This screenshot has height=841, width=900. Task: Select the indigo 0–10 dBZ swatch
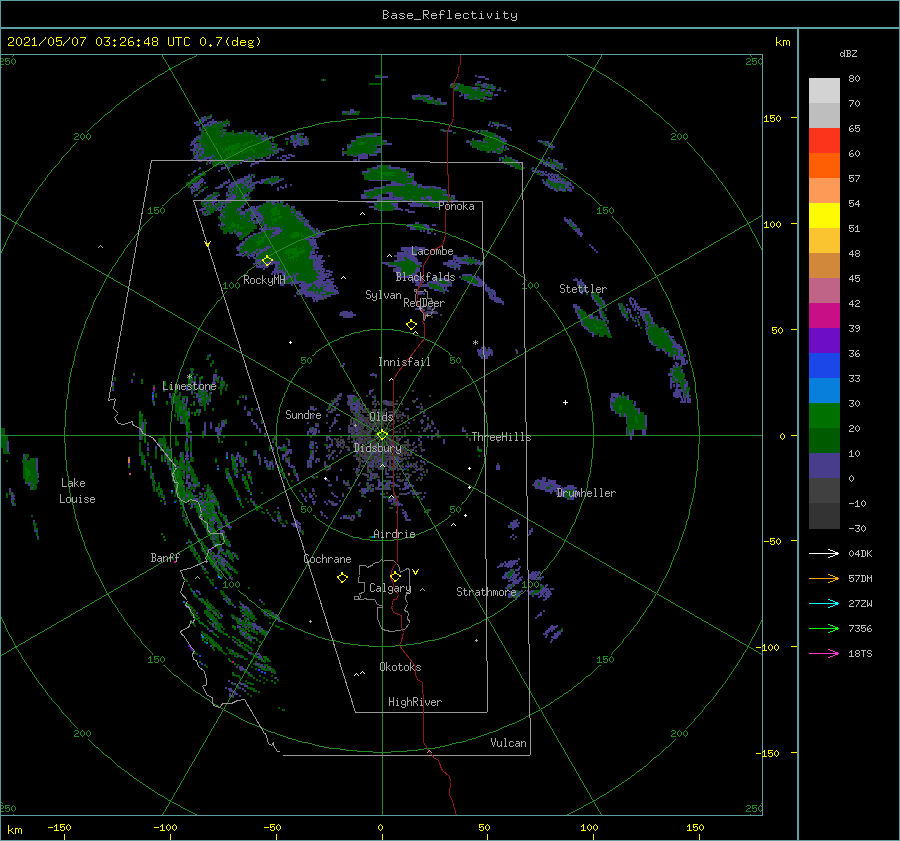click(x=824, y=465)
